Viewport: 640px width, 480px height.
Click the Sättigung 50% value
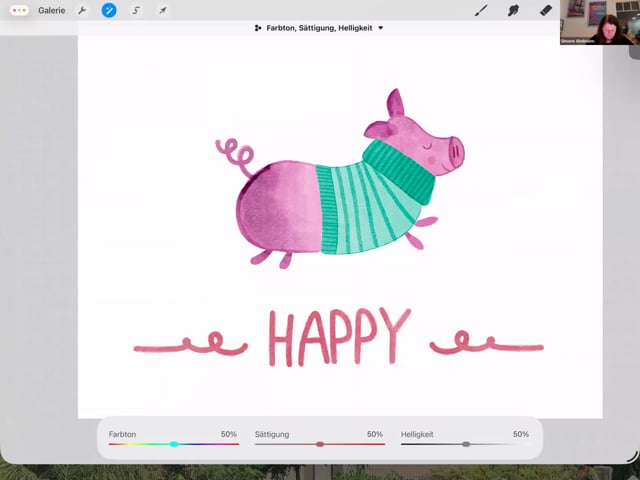coord(375,434)
